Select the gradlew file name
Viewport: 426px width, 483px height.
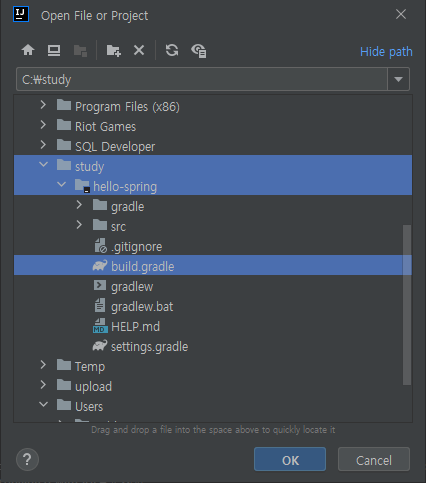coord(132,287)
